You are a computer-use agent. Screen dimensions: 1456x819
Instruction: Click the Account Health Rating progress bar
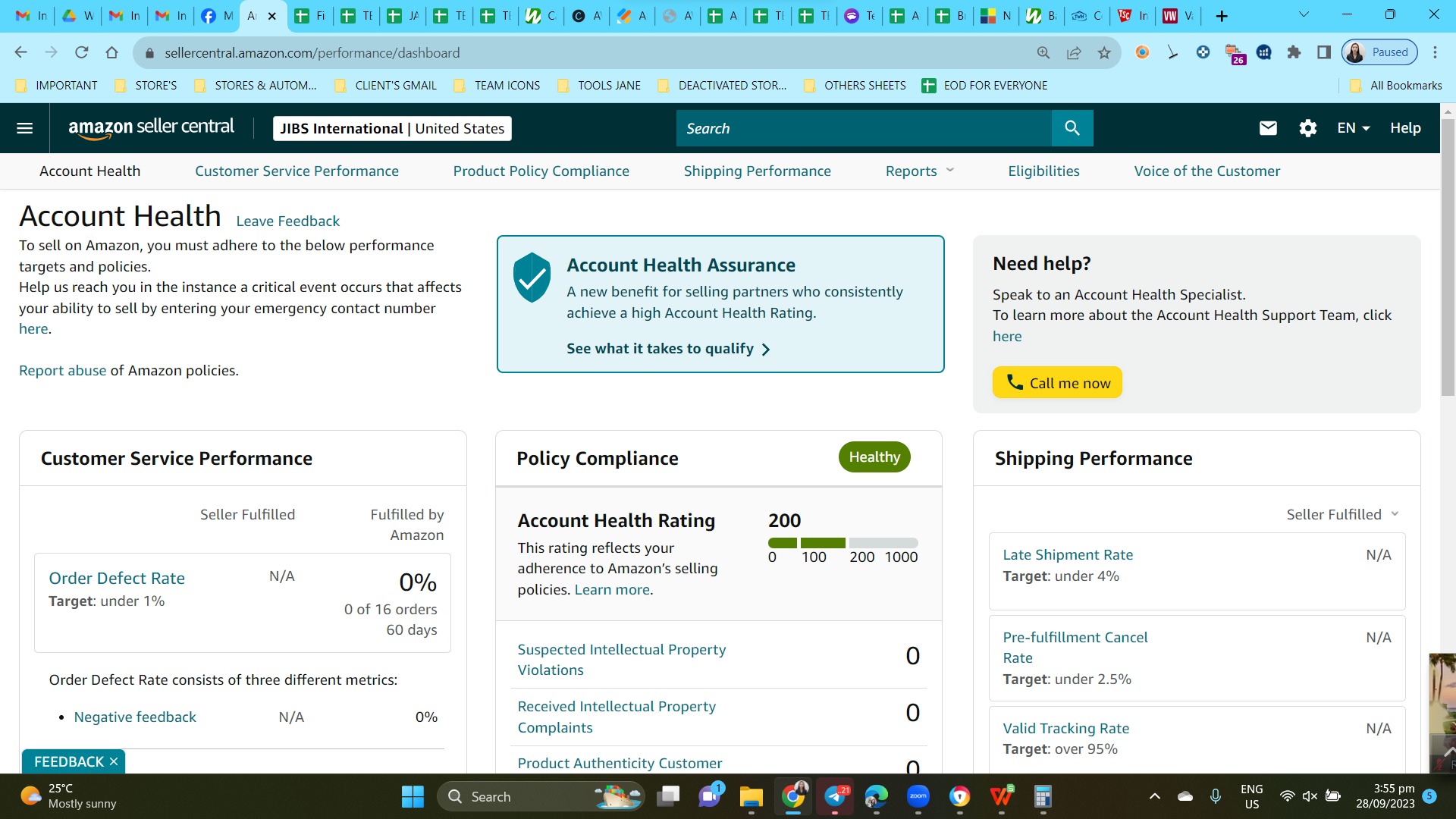(x=843, y=543)
